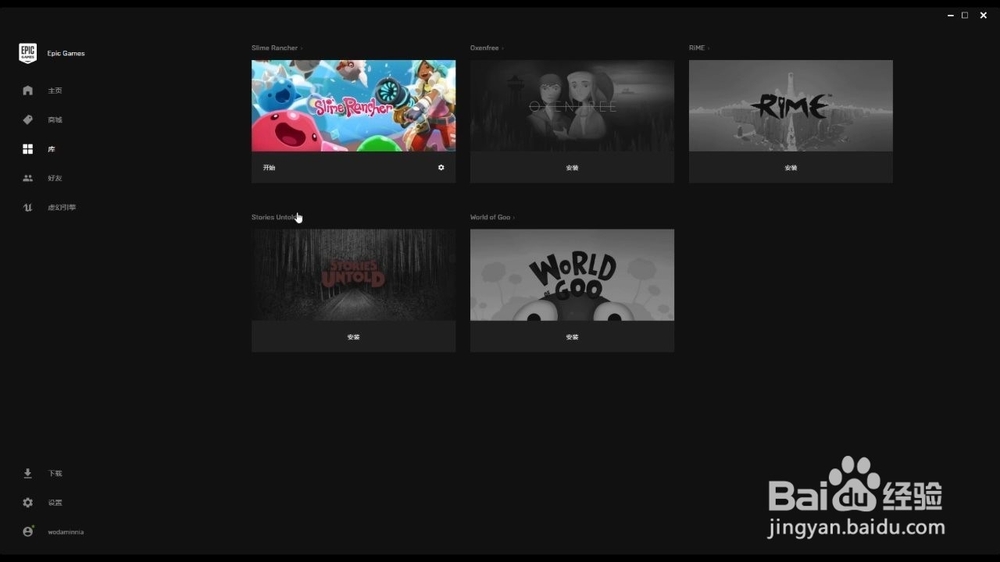This screenshot has height=562, width=1000.
Task: Click the World of Goo cover thumbnail
Action: click(x=572, y=275)
